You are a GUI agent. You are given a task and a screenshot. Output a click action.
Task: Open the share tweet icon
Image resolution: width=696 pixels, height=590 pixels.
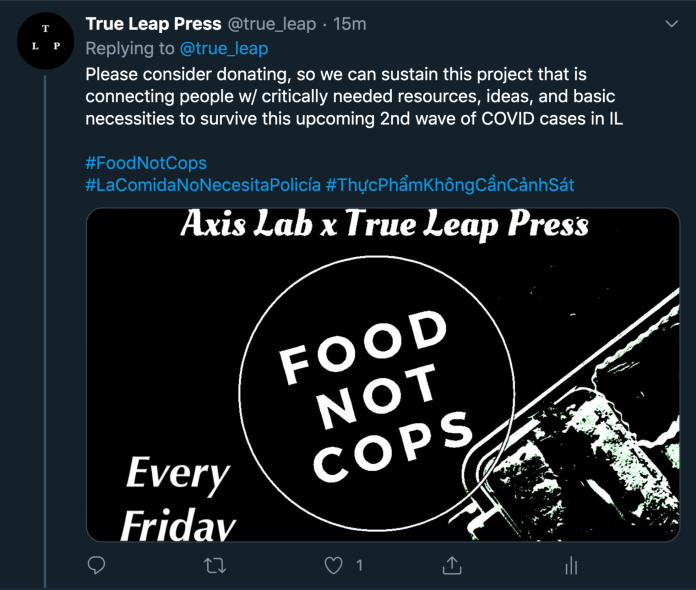pyautogui.click(x=452, y=565)
